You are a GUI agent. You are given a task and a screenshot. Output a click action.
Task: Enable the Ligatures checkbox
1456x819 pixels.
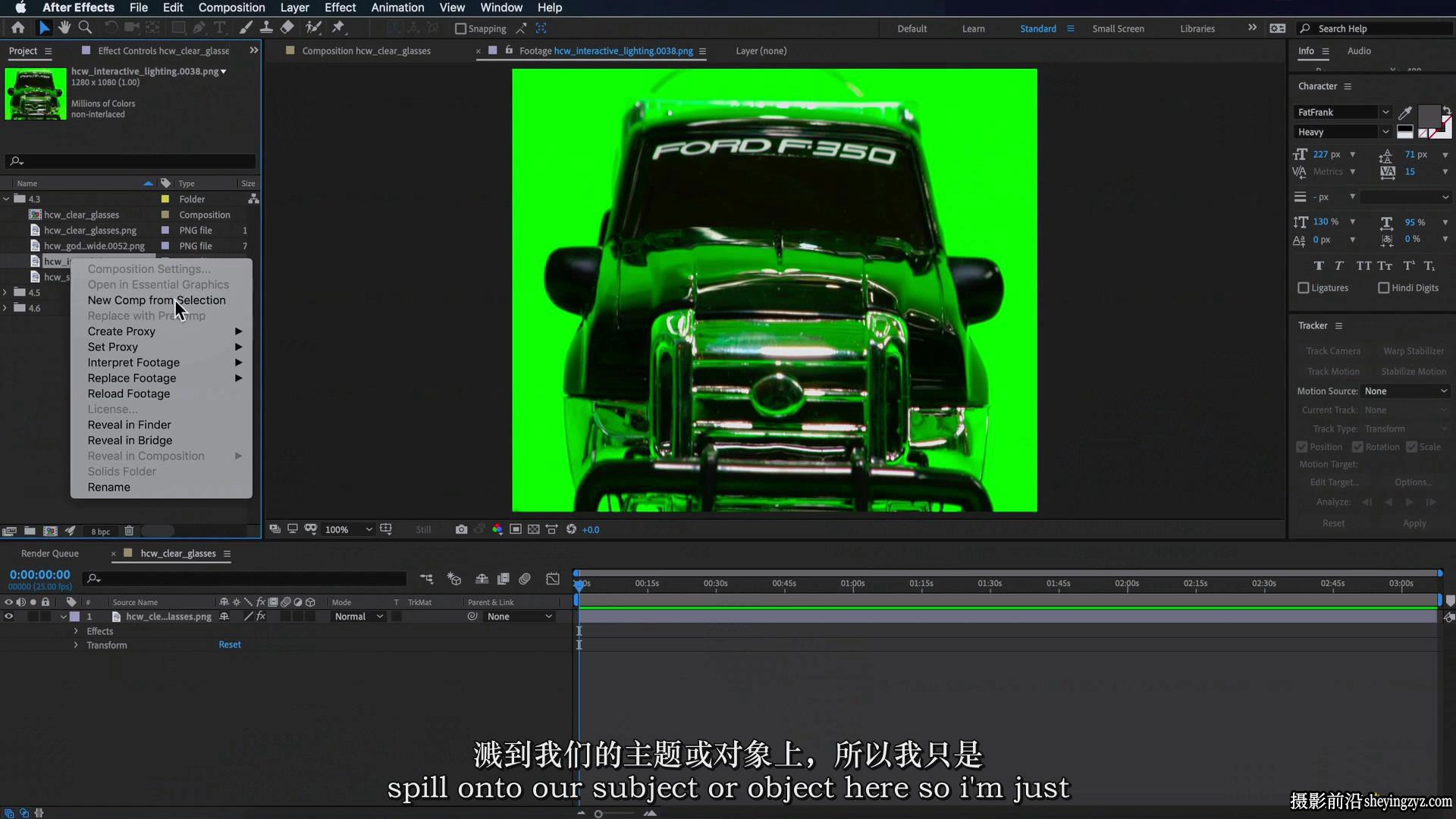1304,288
